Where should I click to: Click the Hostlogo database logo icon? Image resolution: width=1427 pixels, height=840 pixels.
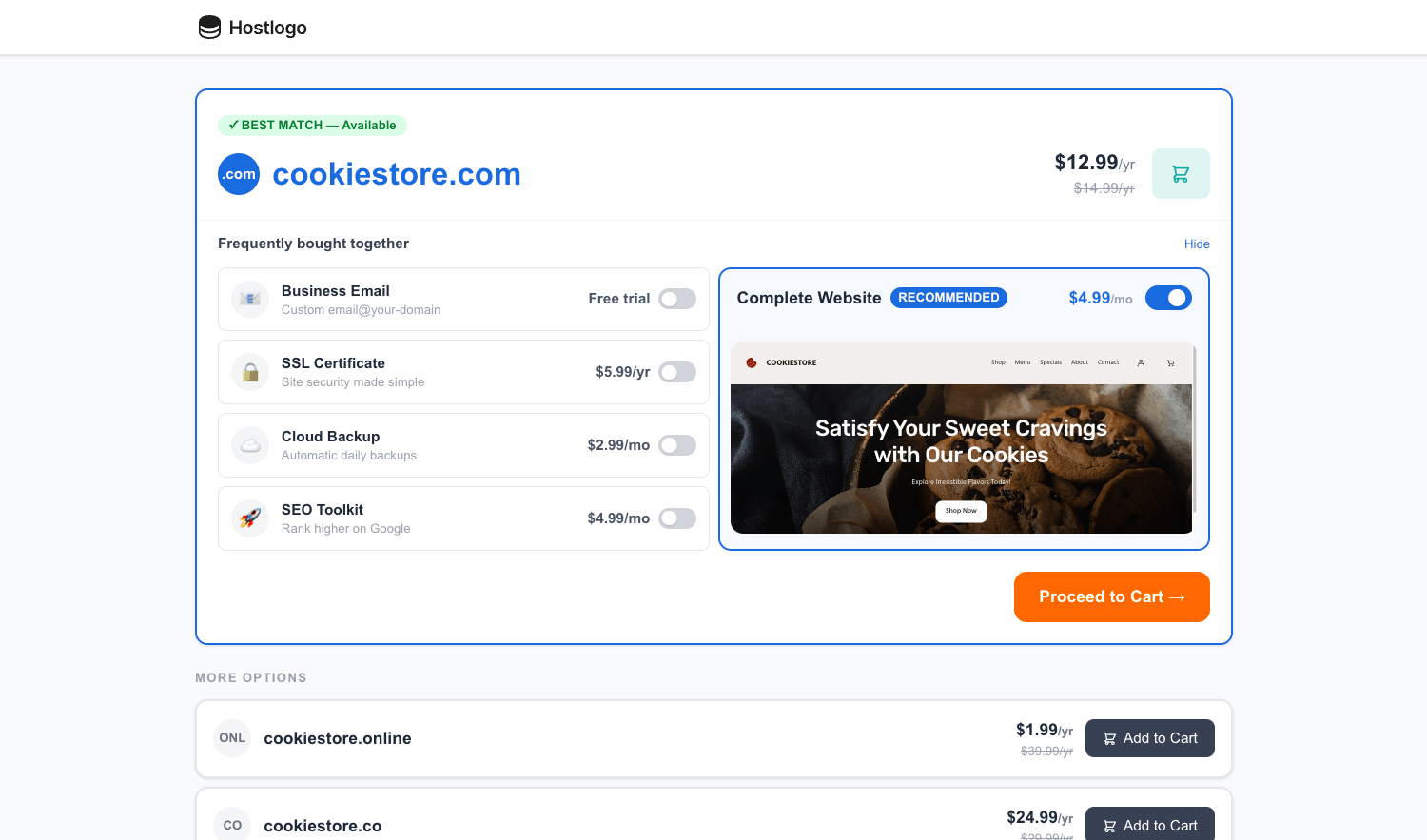(x=209, y=28)
